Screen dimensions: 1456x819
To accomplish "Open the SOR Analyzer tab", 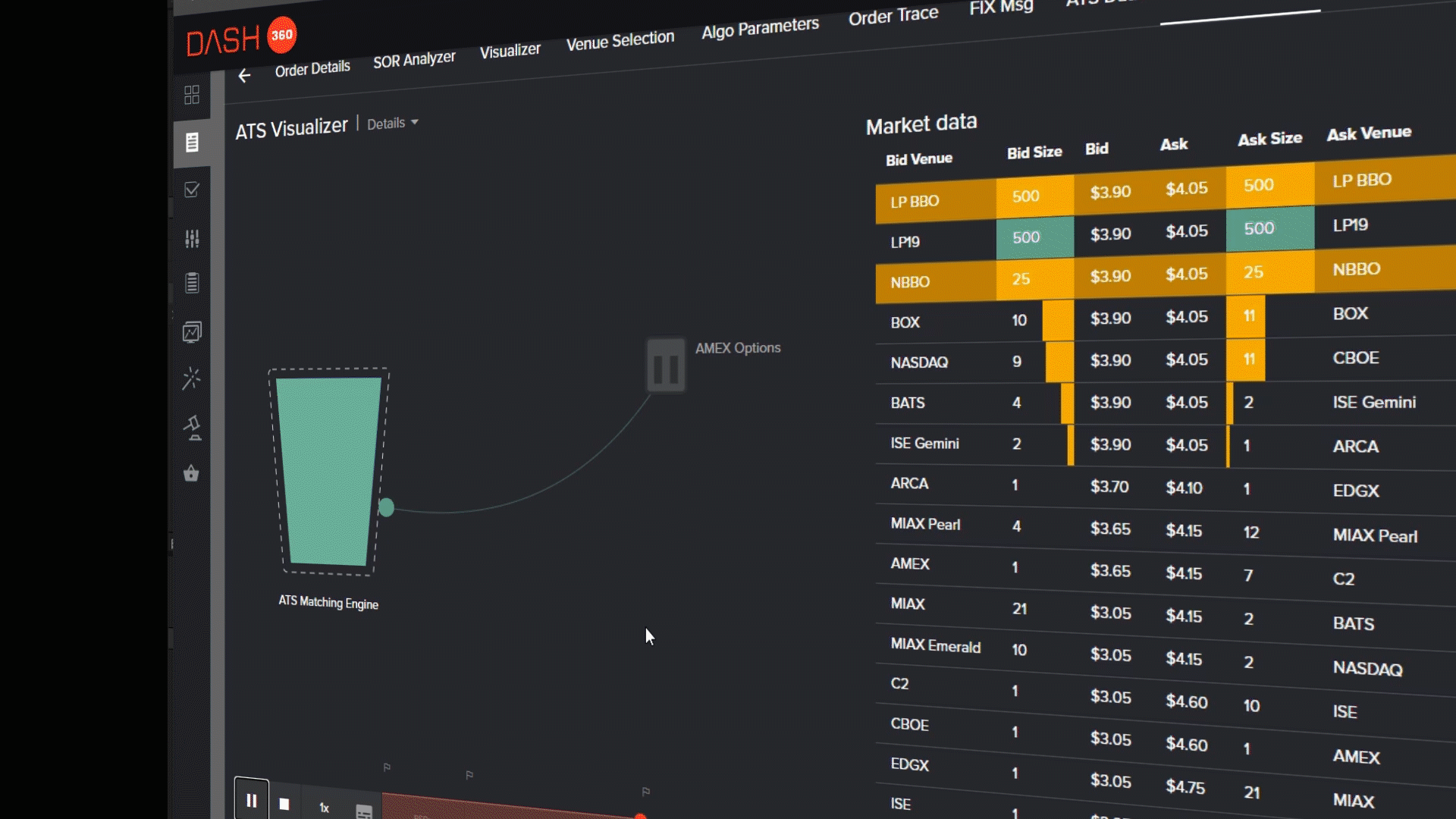I will point(414,60).
